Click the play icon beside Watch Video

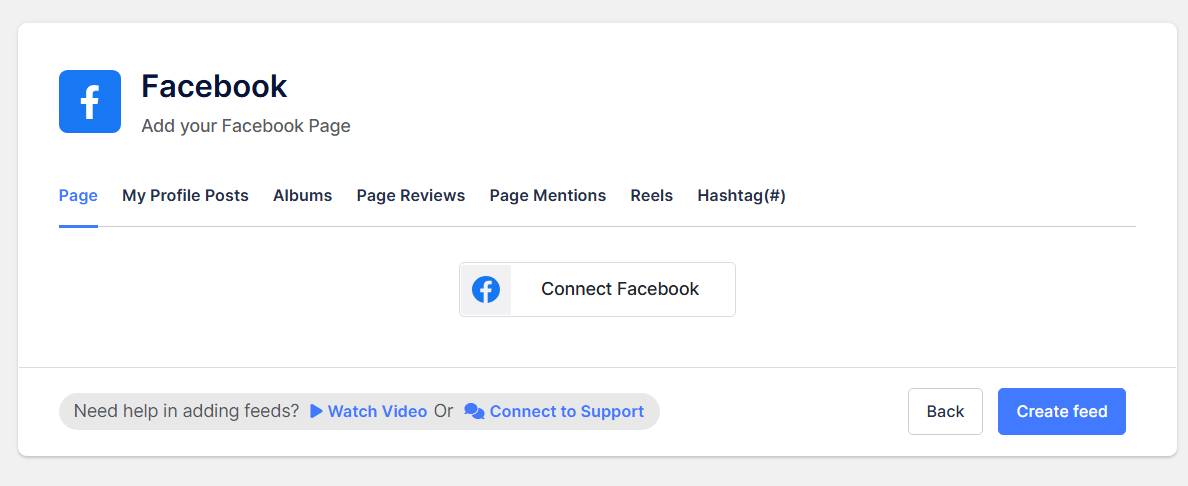[317, 412]
